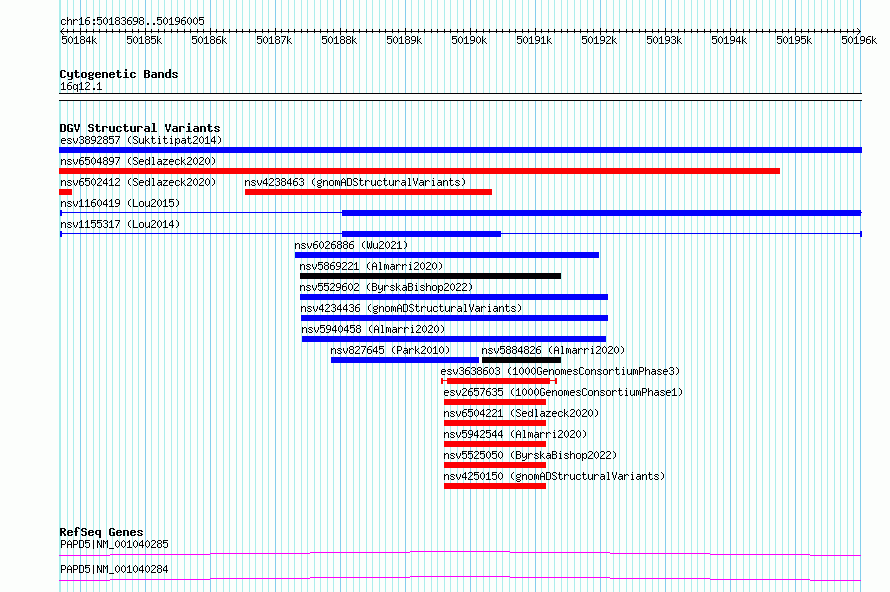Open nsv6504897 (Sedlazeck2020) variant label
The width and height of the screenshot is (890, 592).
(x=138, y=161)
